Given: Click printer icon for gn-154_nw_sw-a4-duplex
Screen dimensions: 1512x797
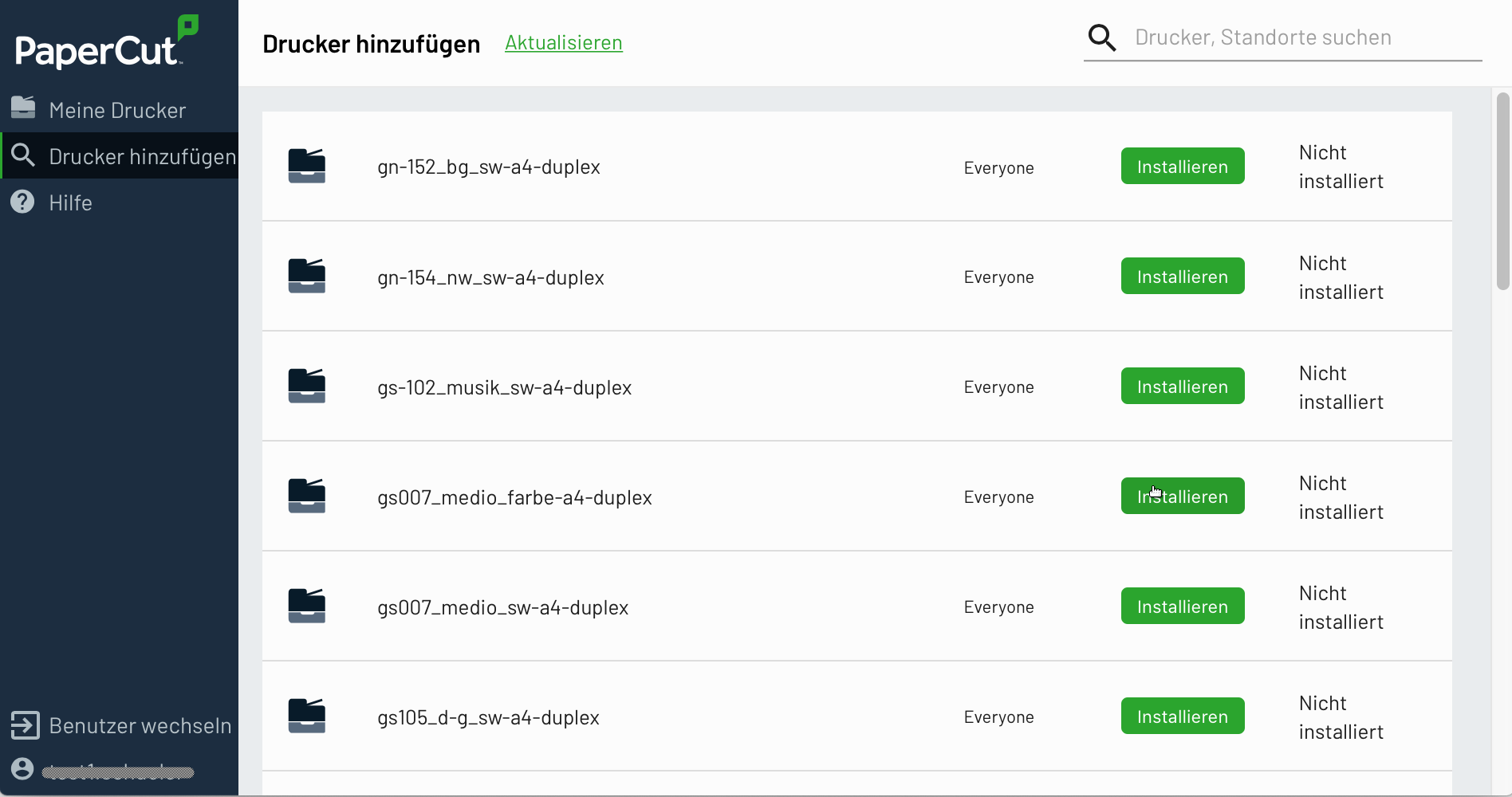Looking at the screenshot, I should coord(306,276).
